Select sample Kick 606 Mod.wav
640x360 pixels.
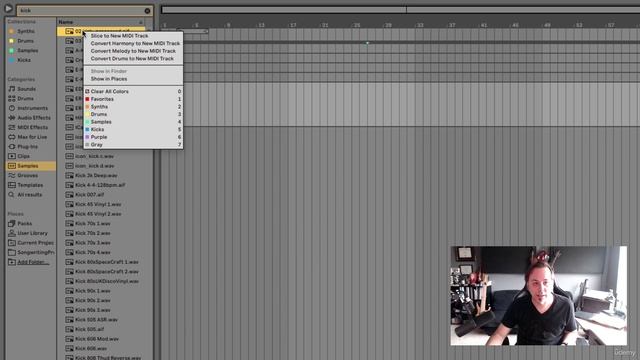97,339
